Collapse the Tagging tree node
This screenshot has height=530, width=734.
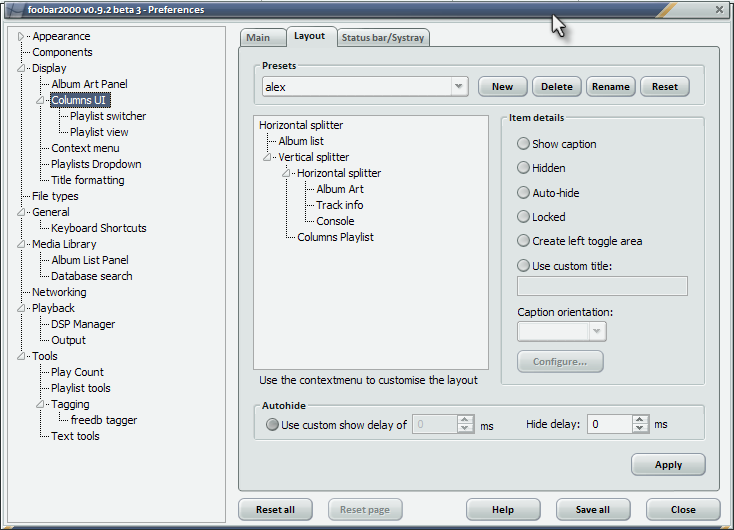click(40, 404)
